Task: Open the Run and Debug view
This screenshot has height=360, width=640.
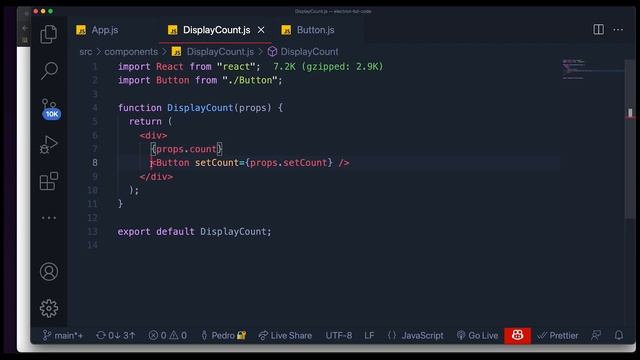Action: point(49,144)
